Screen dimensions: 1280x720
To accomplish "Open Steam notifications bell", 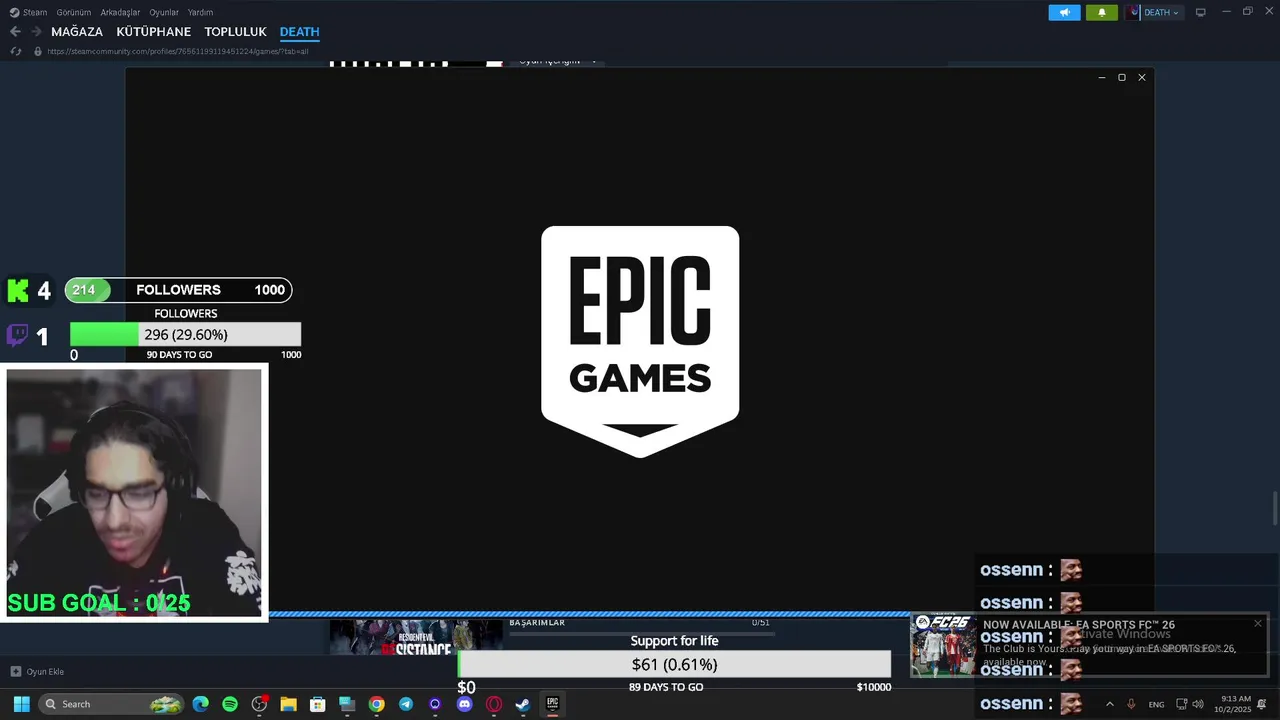I will [1102, 12].
